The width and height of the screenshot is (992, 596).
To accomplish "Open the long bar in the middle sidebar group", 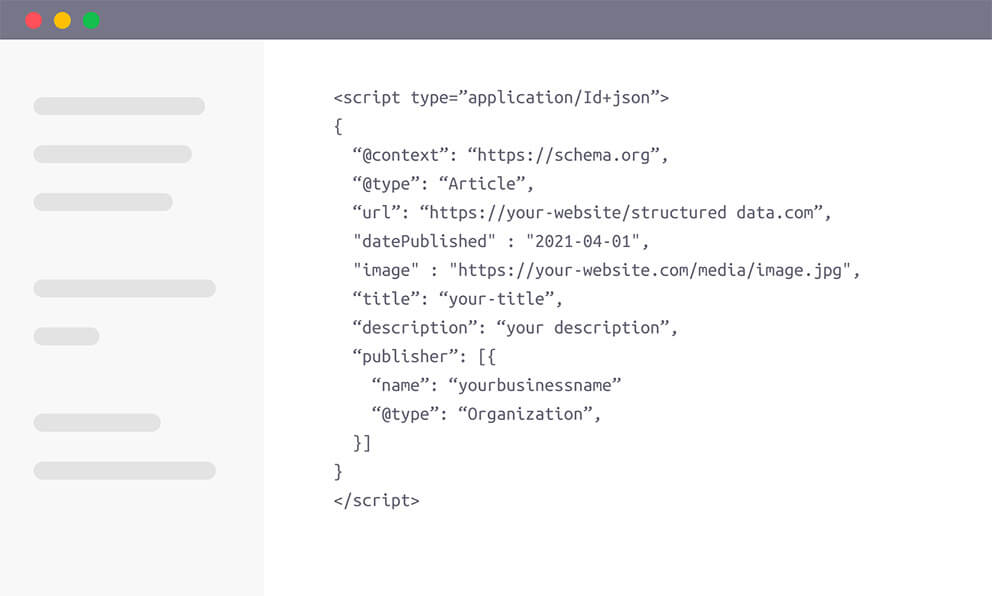I will [x=125, y=289].
